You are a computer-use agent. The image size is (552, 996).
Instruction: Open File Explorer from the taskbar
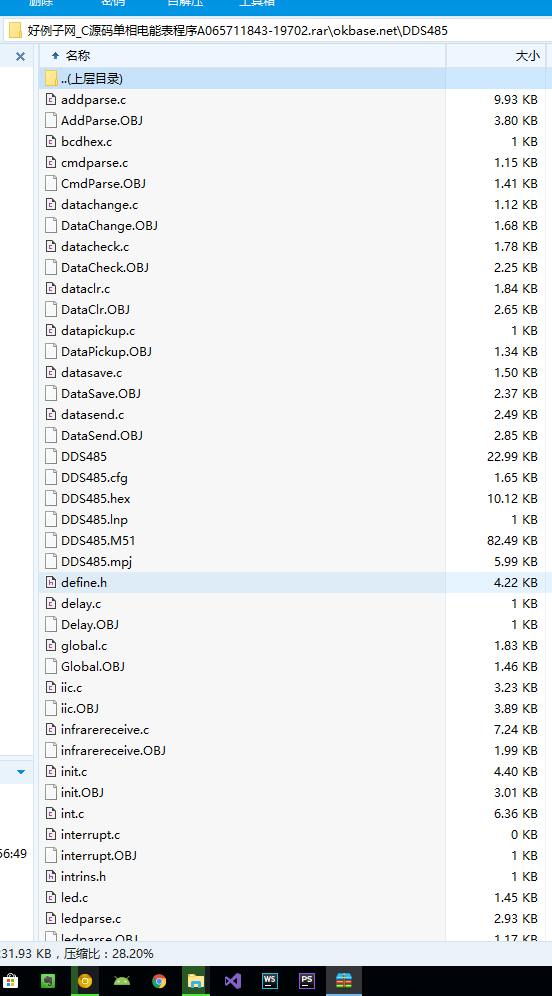tap(196, 981)
